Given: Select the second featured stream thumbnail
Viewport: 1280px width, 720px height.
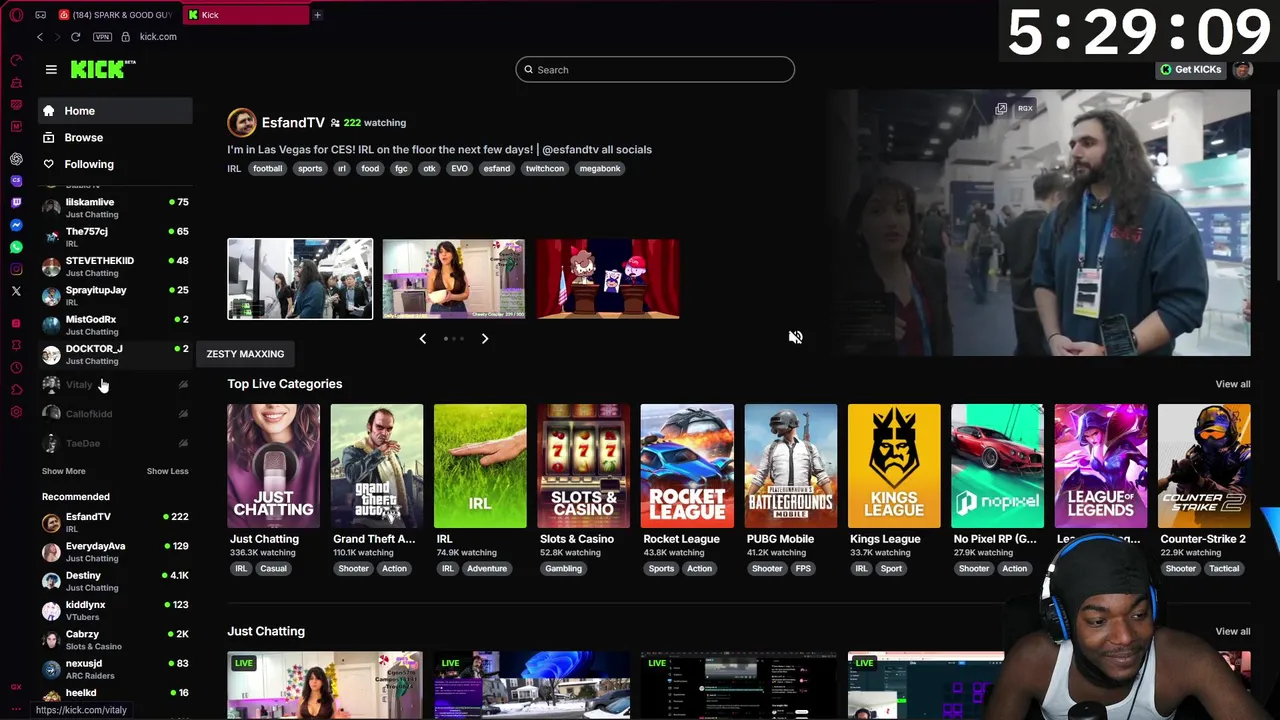Looking at the screenshot, I should pyautogui.click(x=453, y=279).
